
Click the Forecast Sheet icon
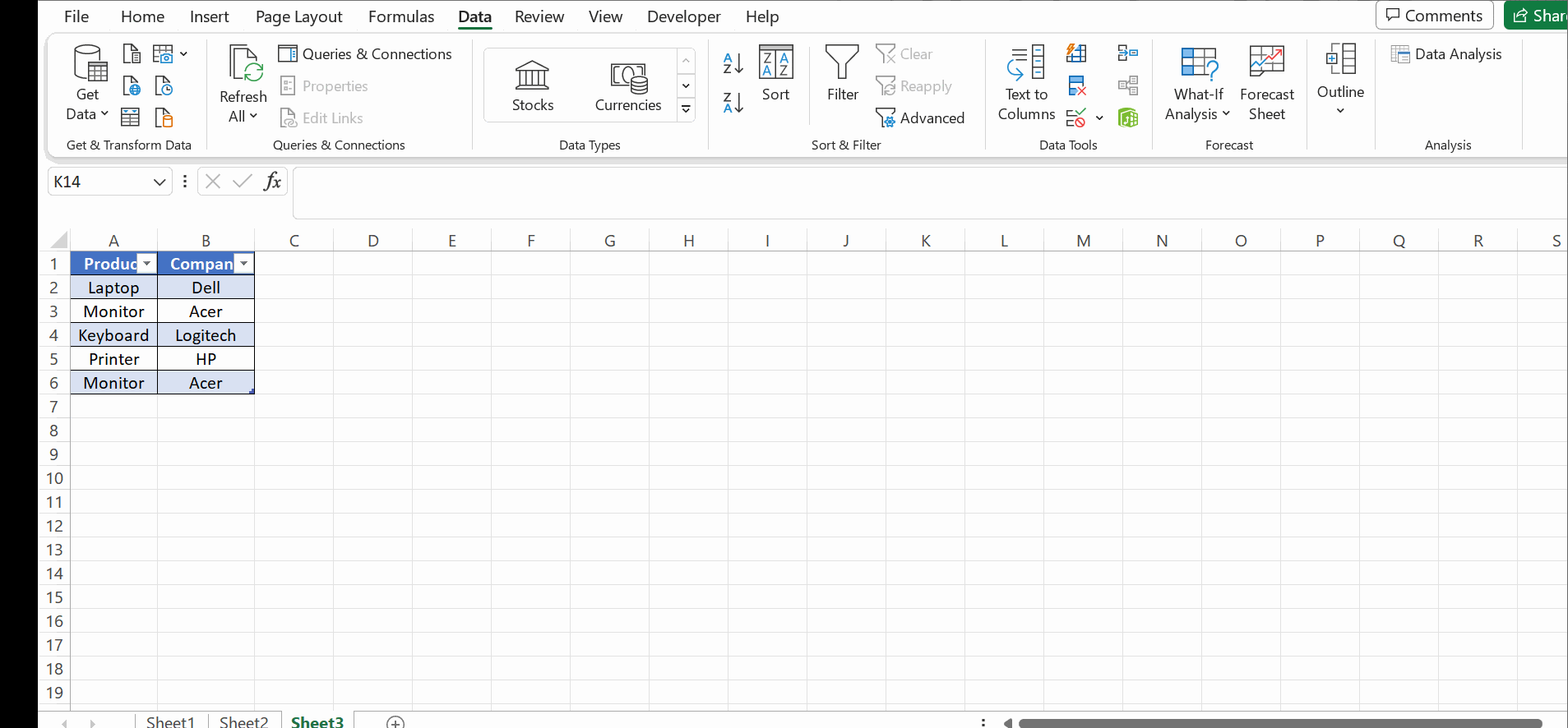pyautogui.click(x=1266, y=84)
